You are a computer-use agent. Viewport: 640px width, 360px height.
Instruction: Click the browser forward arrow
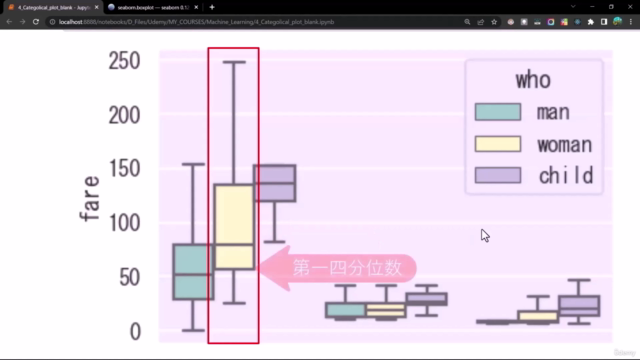22,22
